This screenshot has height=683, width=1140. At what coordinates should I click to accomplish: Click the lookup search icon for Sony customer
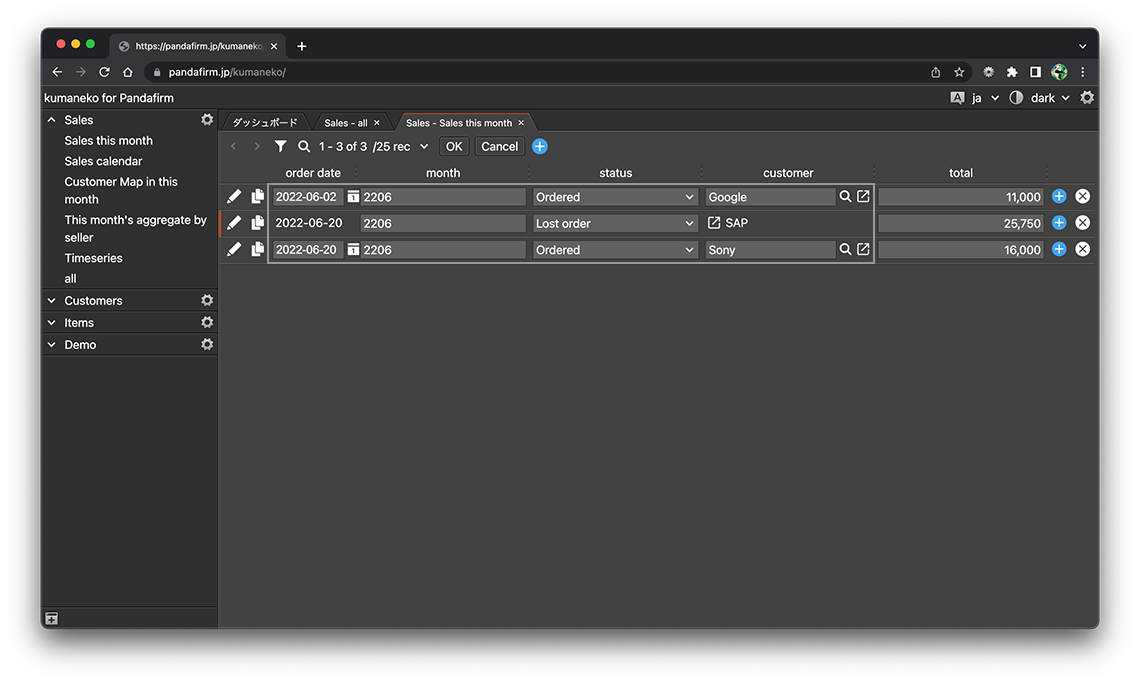tap(845, 250)
